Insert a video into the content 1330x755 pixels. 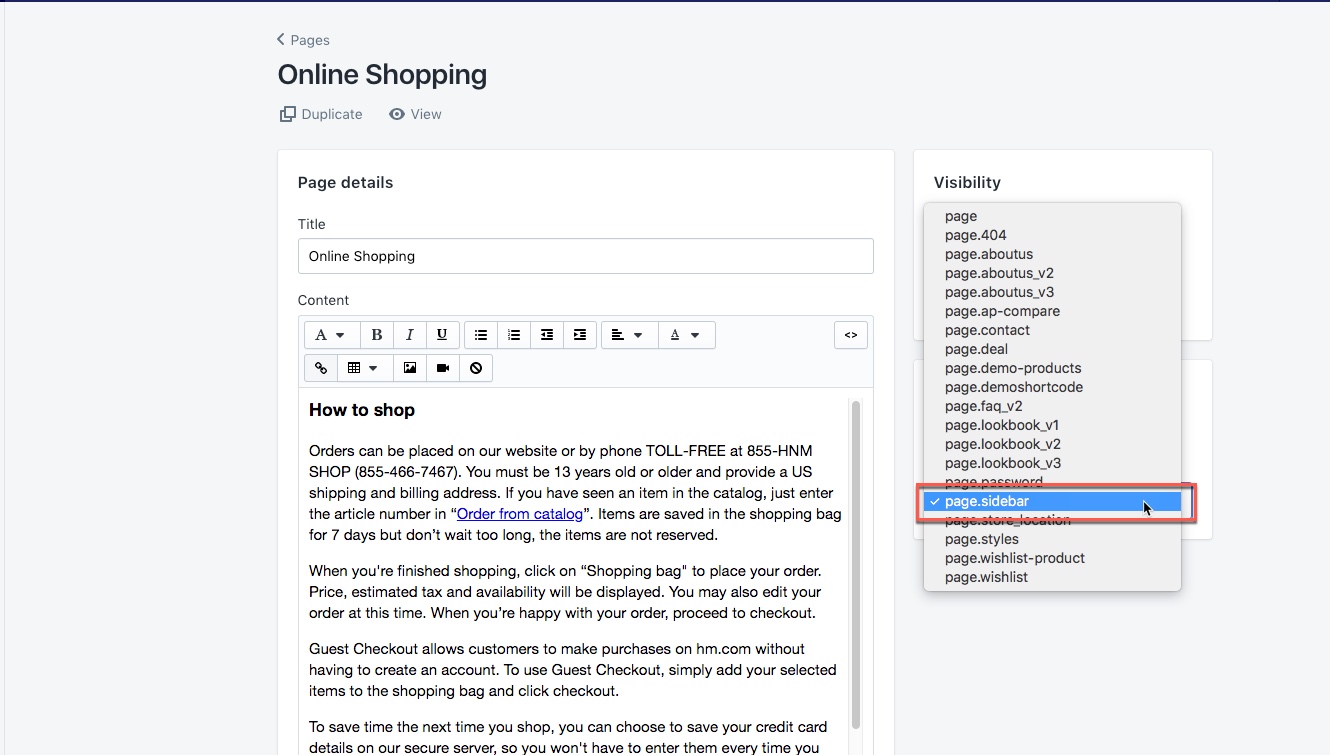pyautogui.click(x=443, y=368)
